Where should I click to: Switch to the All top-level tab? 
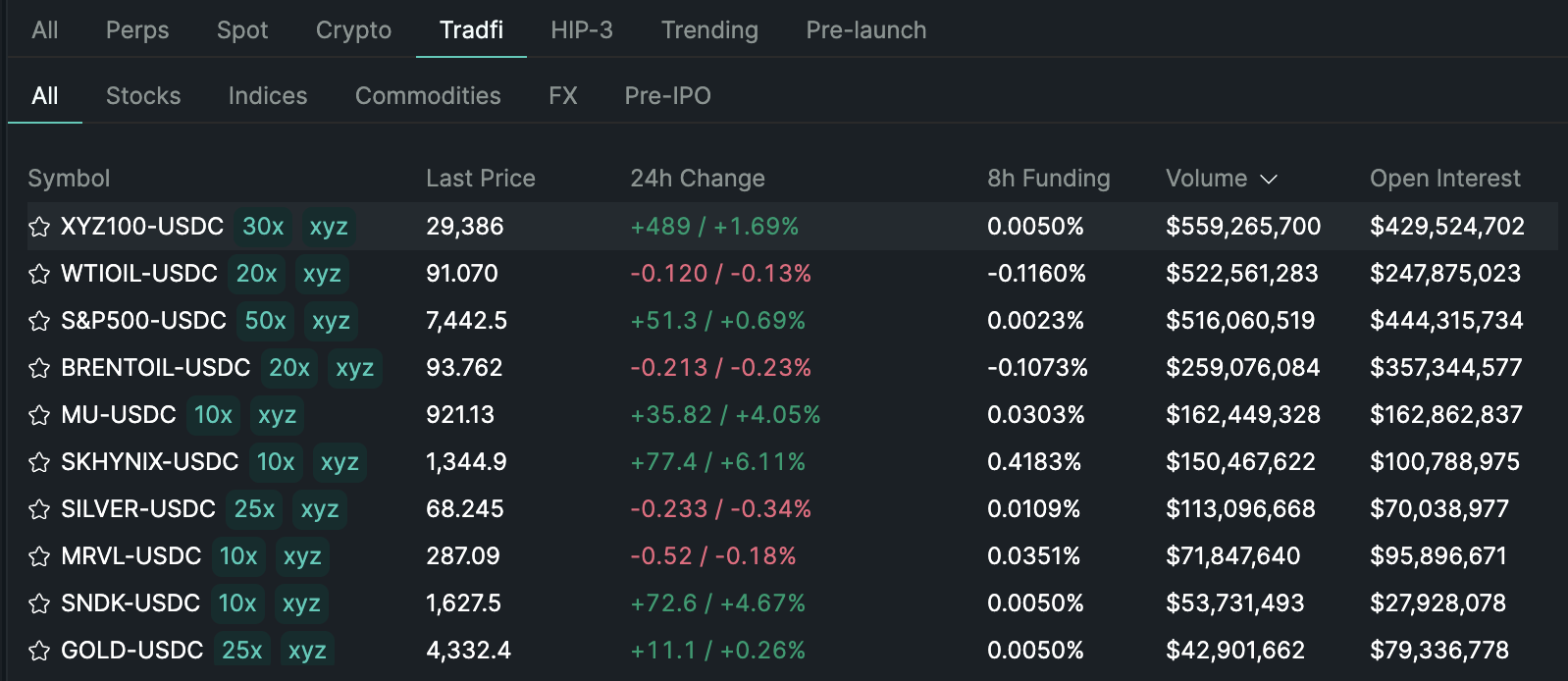pos(45,30)
